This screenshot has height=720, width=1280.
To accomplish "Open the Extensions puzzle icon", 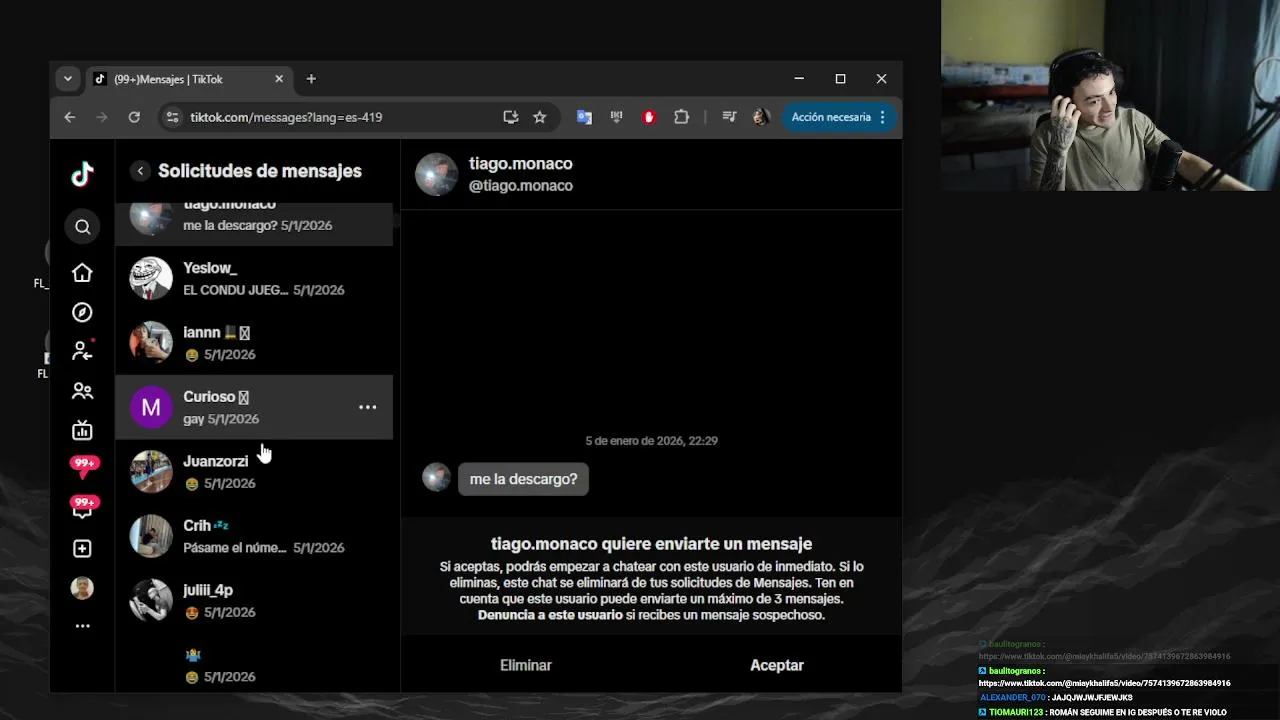I will (681, 117).
